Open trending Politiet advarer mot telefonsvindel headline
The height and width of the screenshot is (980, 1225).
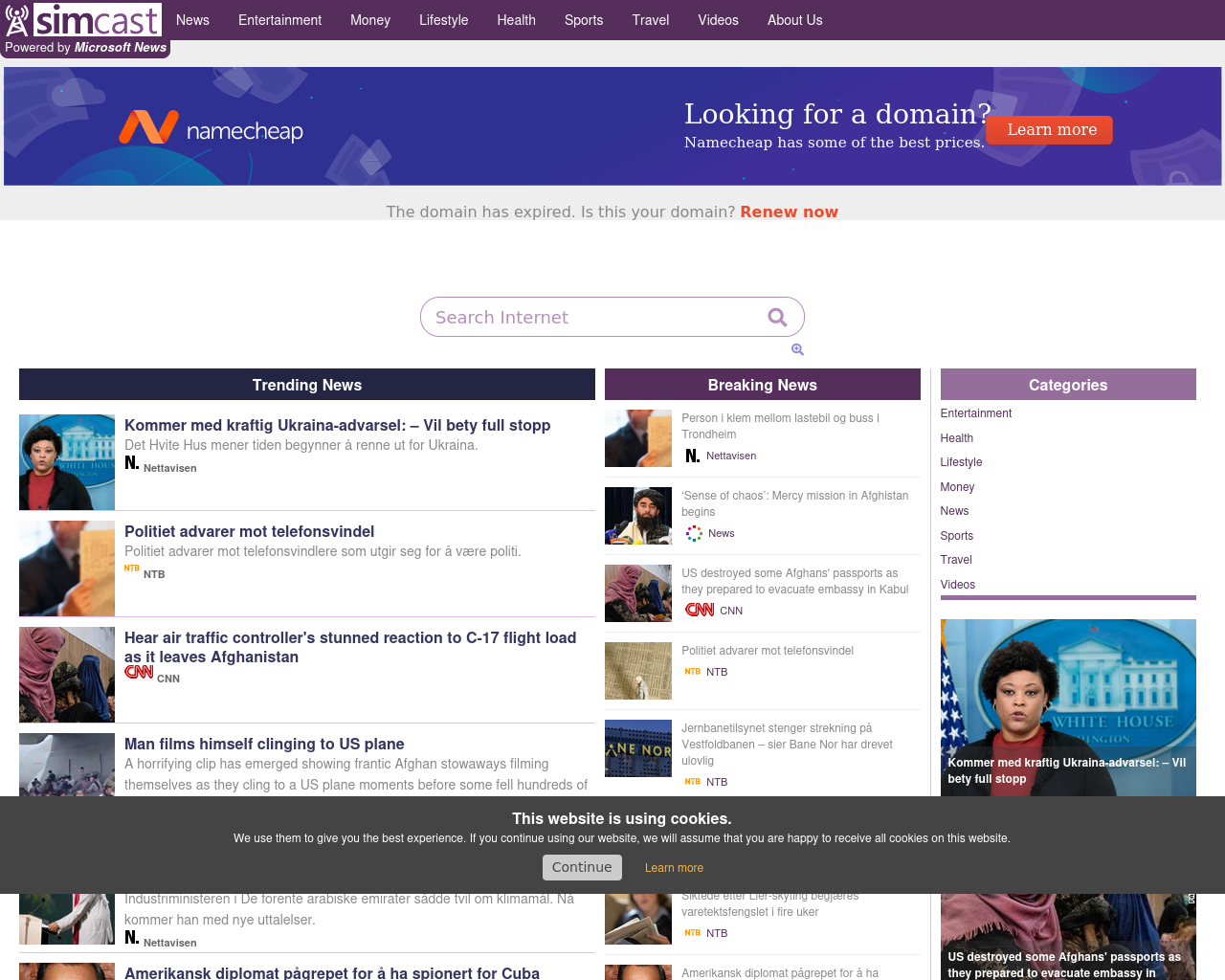coord(249,531)
